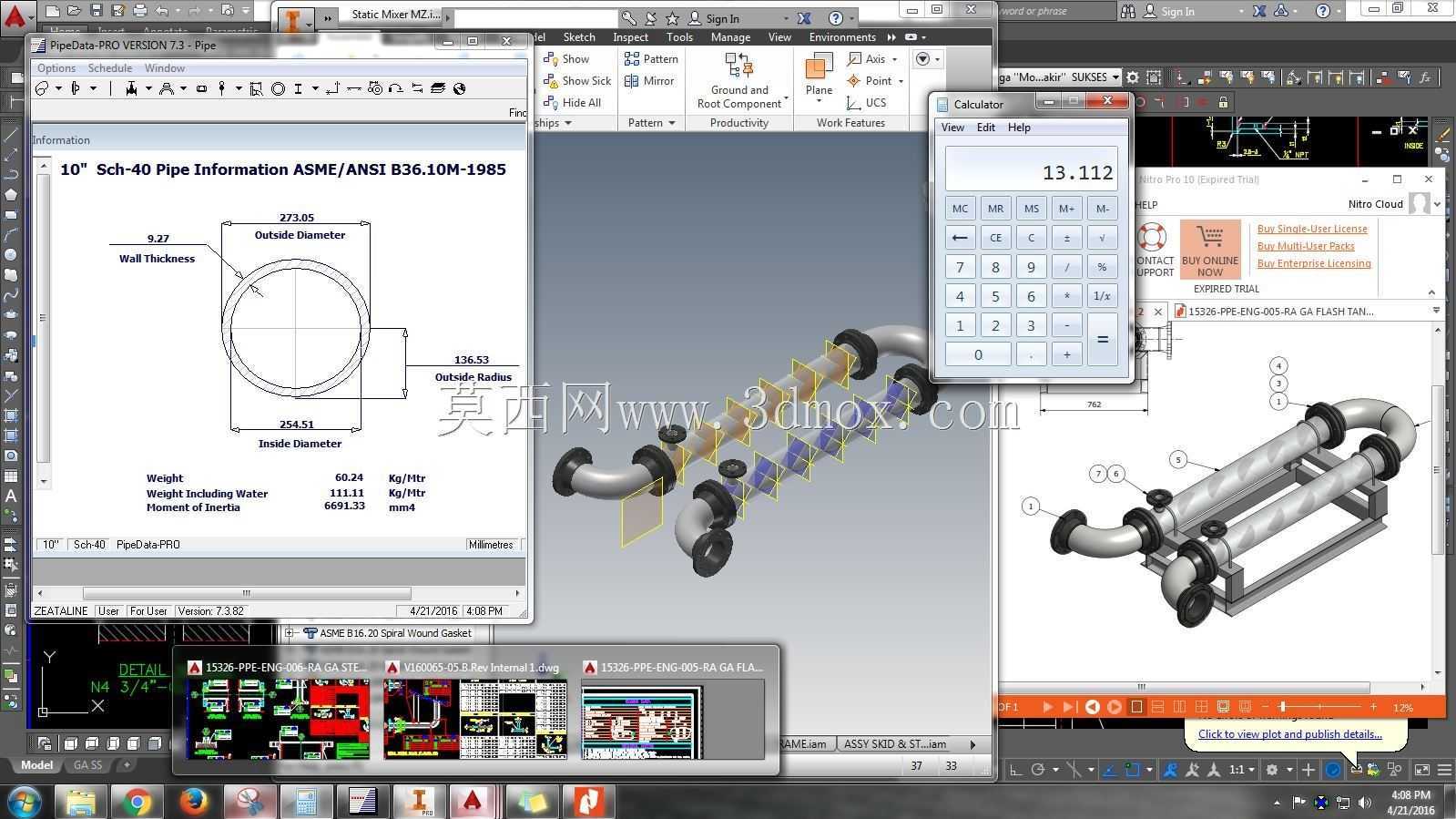The image size is (1456, 819).
Task: Click the globe icon in PipeData-PRO toolbar
Action: tap(459, 88)
